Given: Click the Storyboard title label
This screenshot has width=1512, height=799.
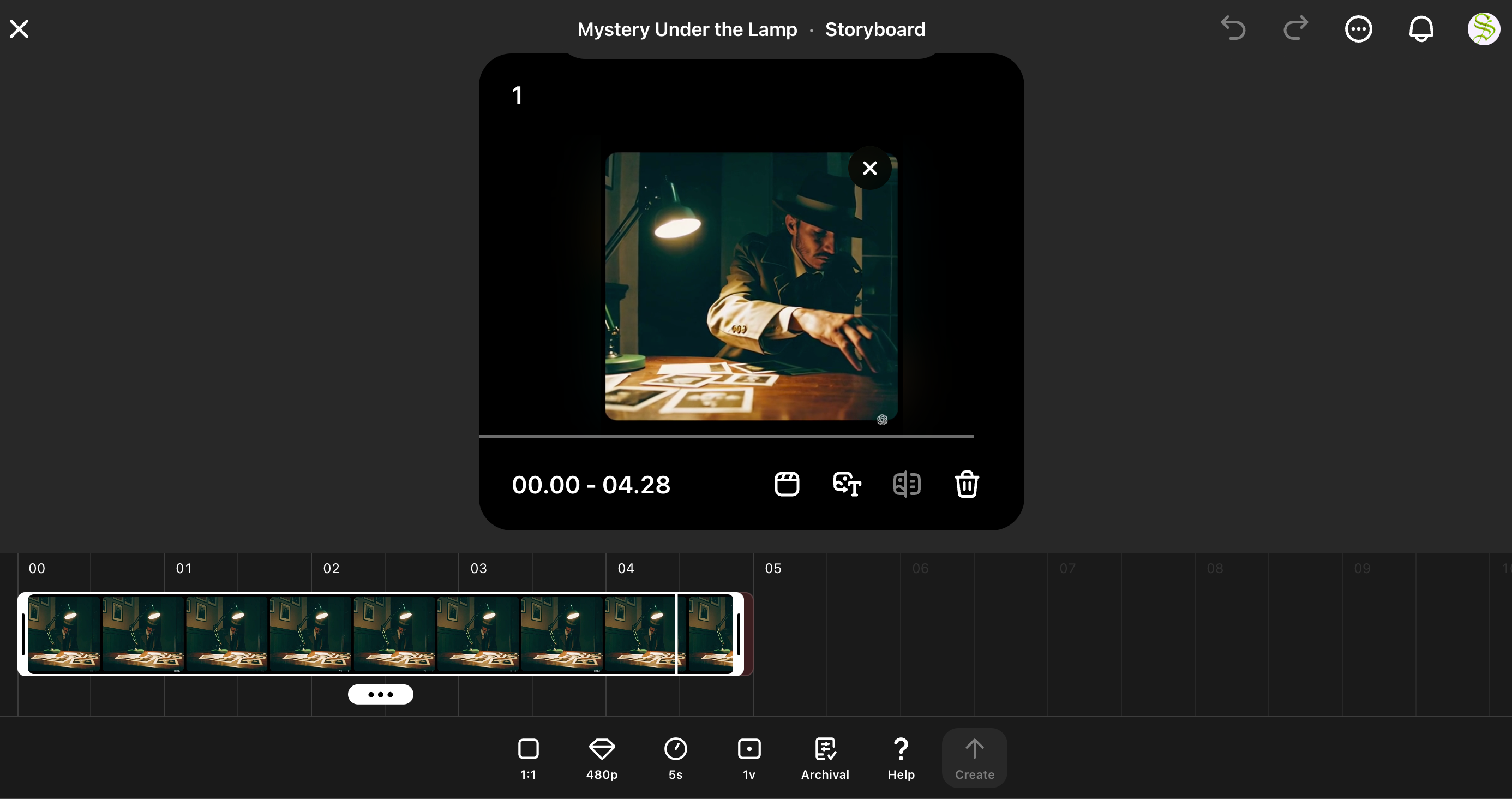Looking at the screenshot, I should [x=874, y=29].
